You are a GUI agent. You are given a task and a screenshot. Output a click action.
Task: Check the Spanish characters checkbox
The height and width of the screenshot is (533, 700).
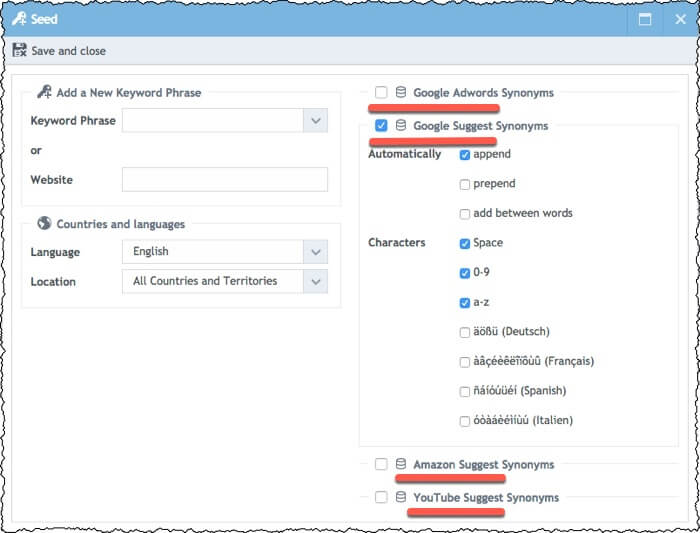[x=465, y=391]
